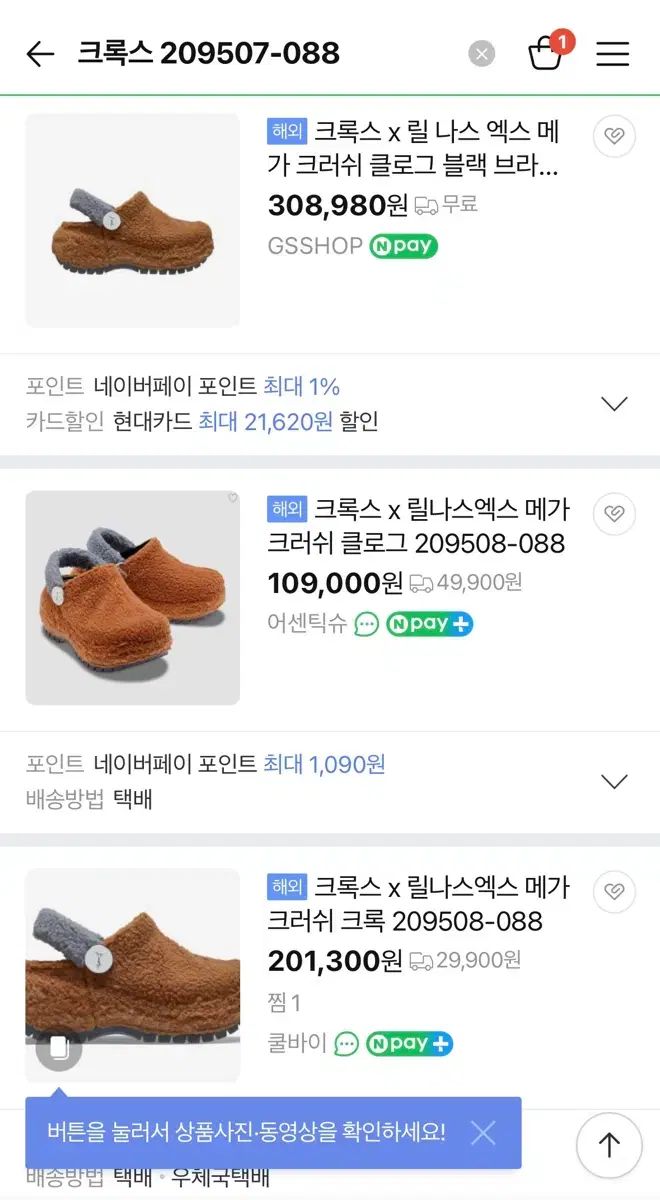The width and height of the screenshot is (660, 1200).
Task: Dismiss the blue photo-video tooltip
Action: [483, 1133]
